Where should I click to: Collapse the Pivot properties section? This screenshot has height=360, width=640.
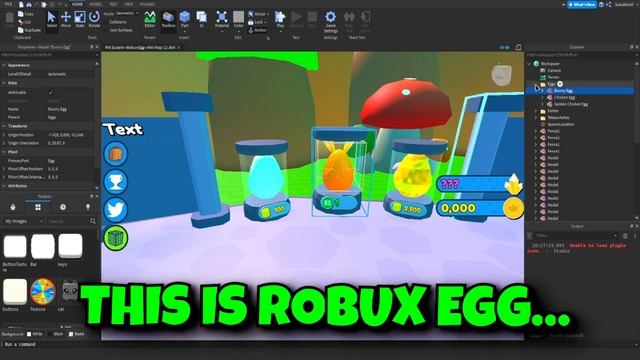4,151
